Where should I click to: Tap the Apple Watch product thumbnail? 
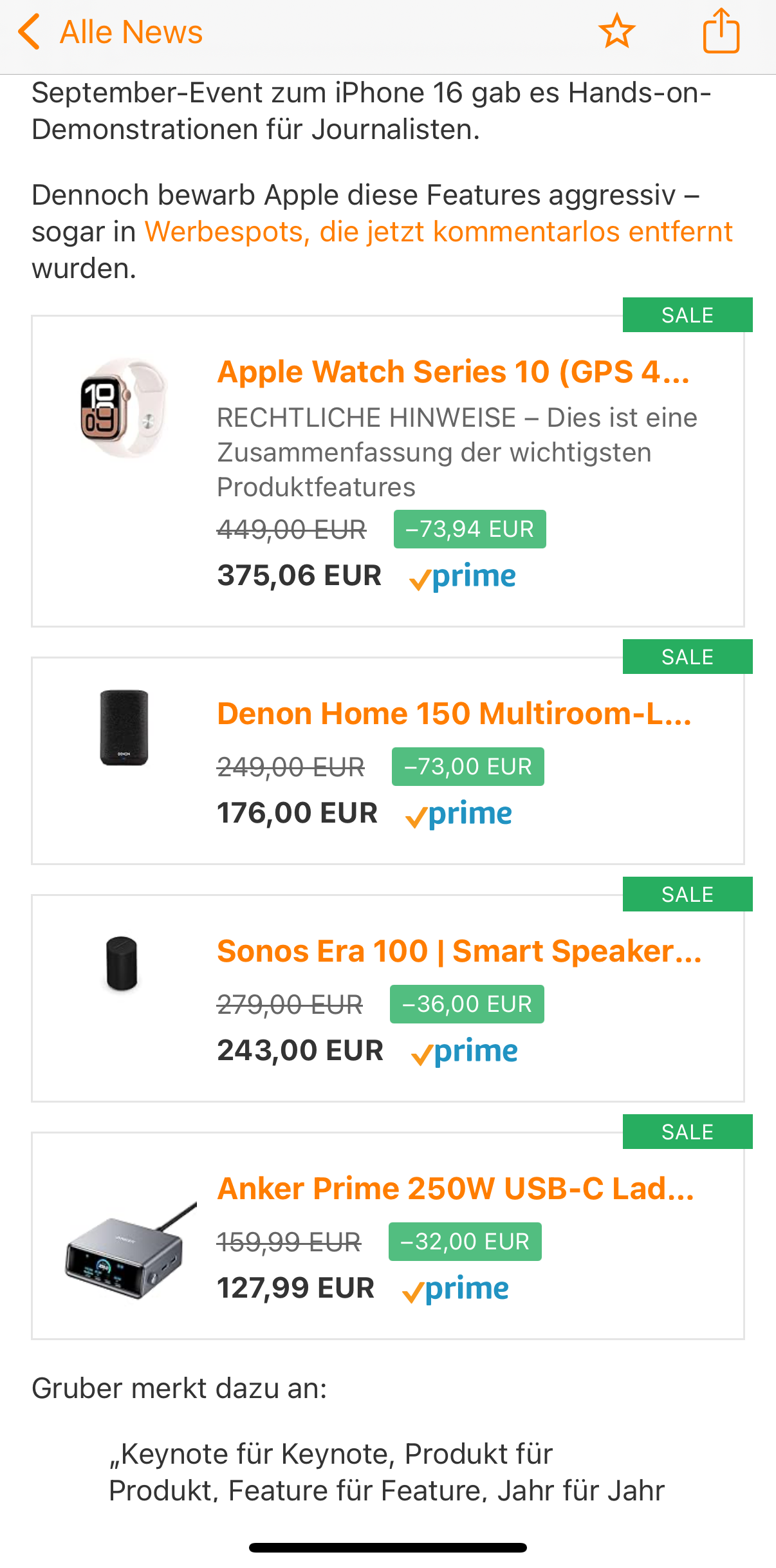click(x=124, y=408)
